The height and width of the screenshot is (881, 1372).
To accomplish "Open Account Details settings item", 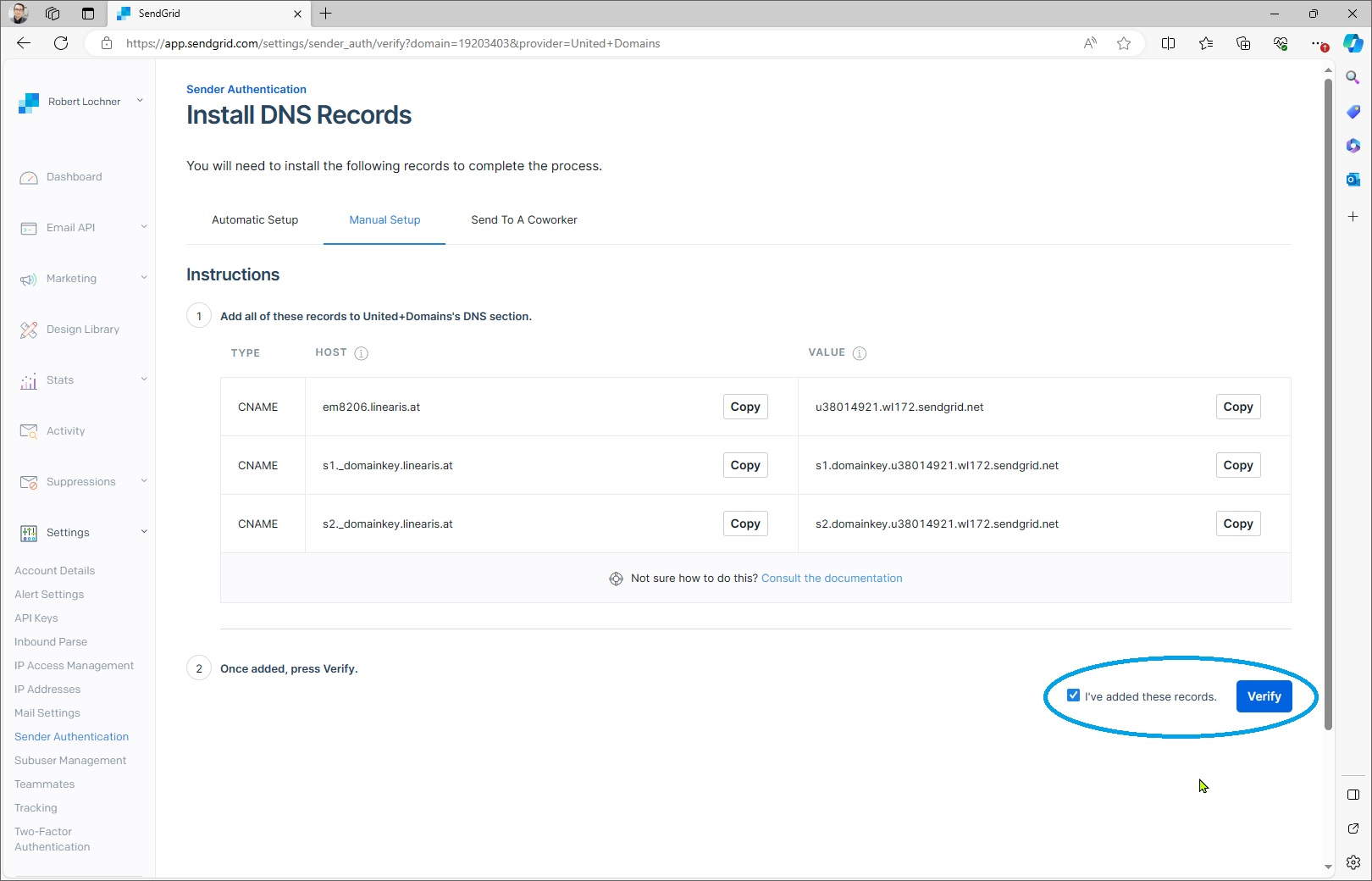I will click(54, 571).
